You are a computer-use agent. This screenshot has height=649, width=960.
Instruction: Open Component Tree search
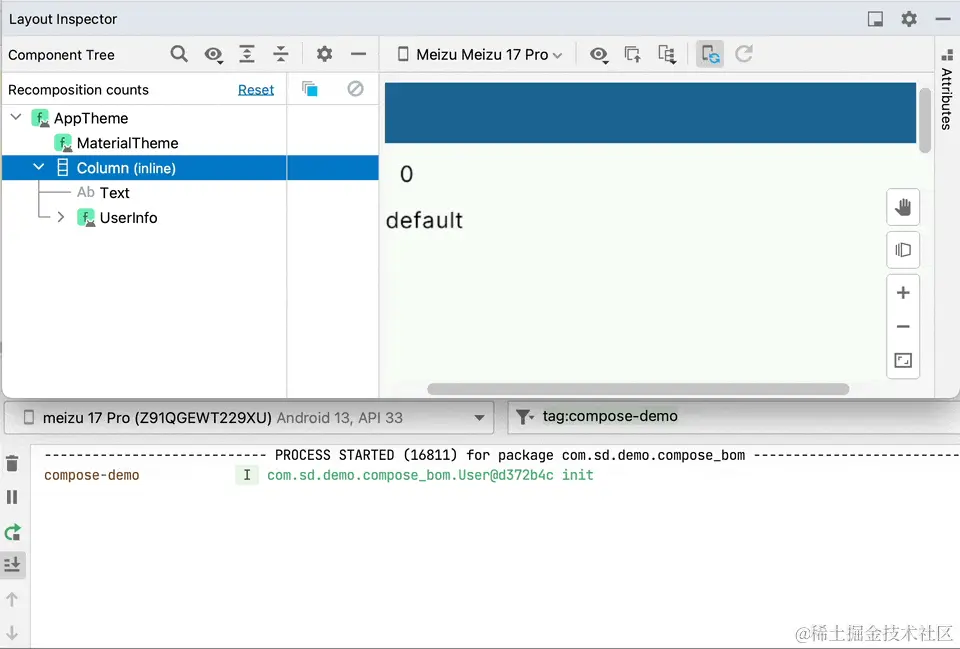179,54
